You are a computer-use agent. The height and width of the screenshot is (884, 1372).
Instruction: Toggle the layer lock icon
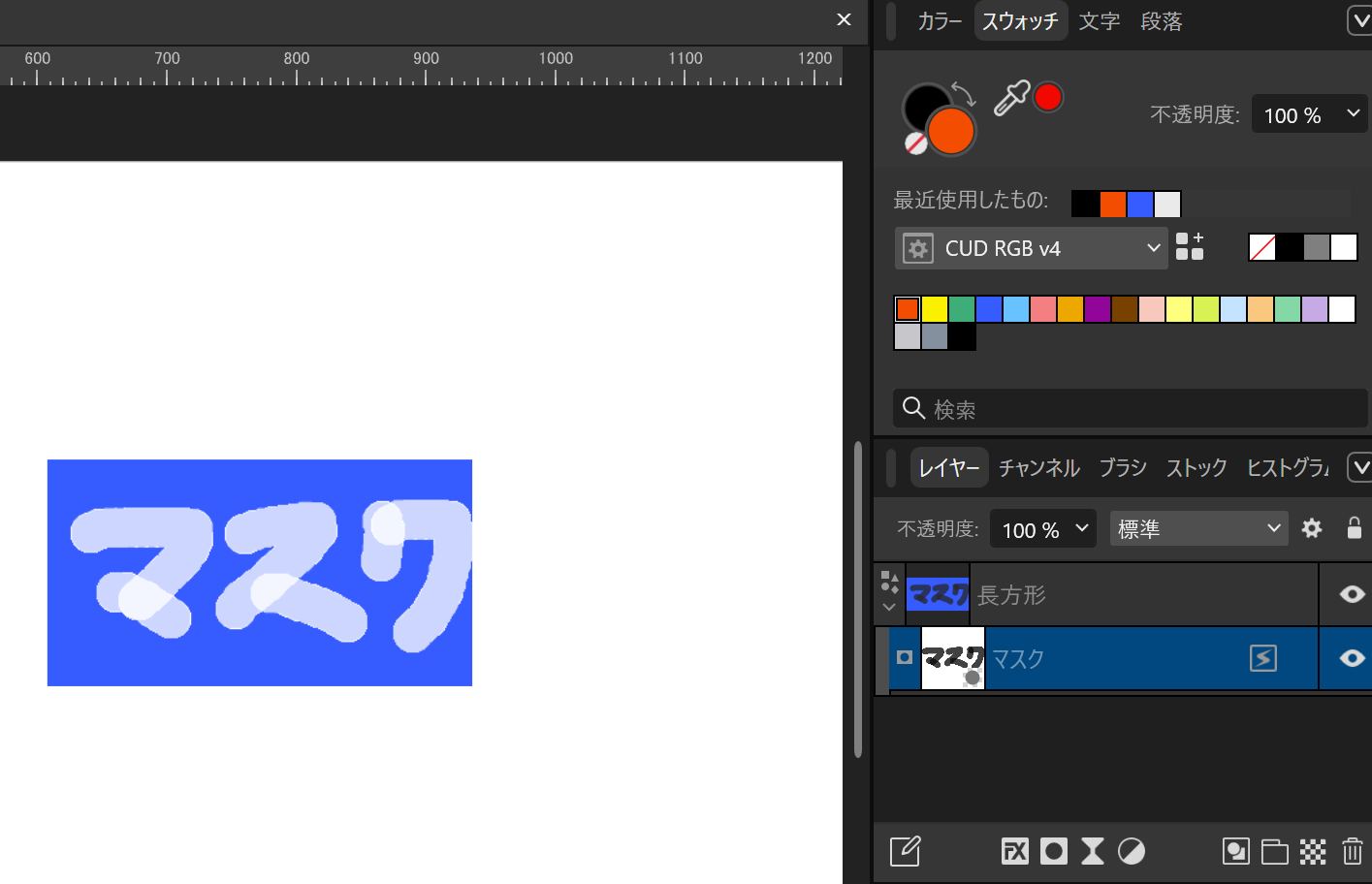[x=1354, y=528]
